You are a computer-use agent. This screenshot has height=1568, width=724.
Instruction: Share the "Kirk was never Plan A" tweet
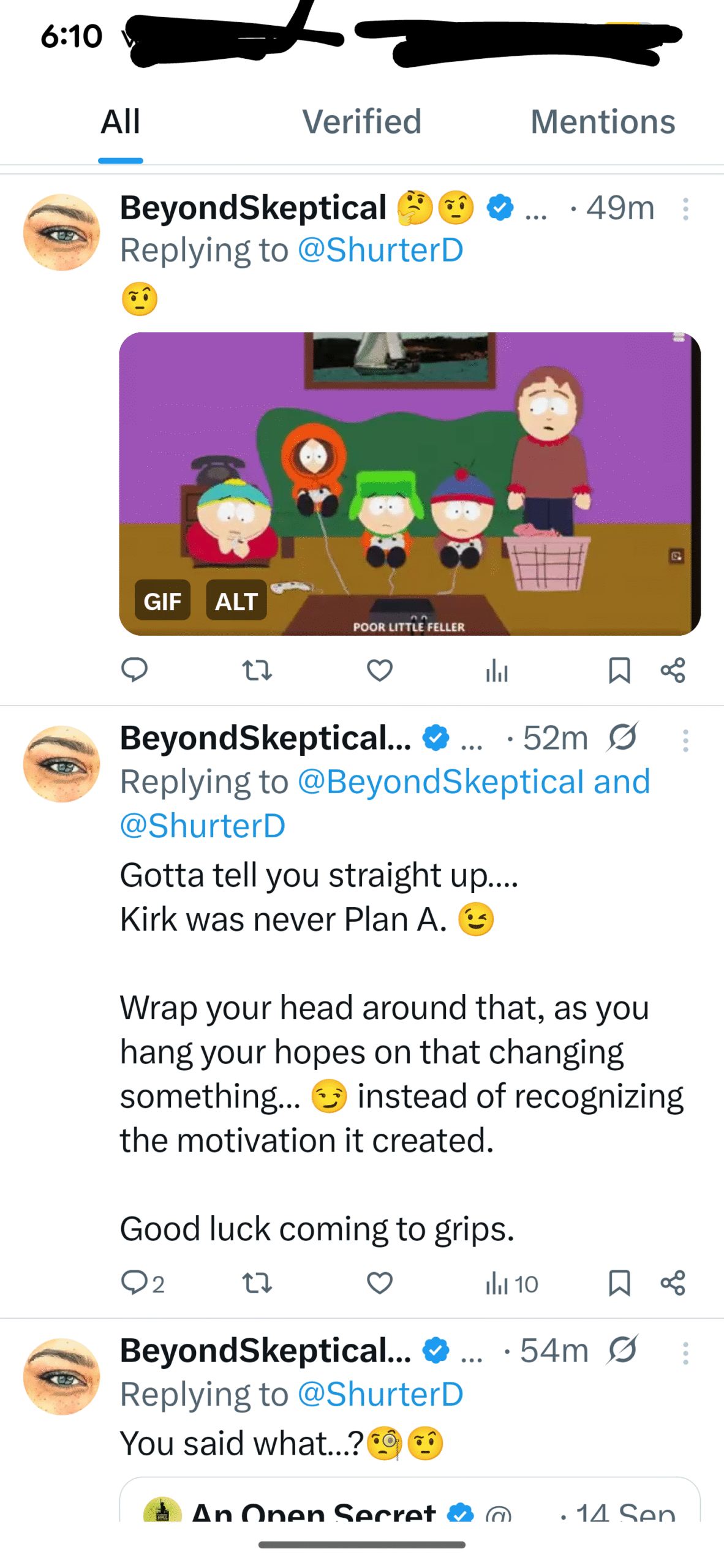(x=673, y=1283)
